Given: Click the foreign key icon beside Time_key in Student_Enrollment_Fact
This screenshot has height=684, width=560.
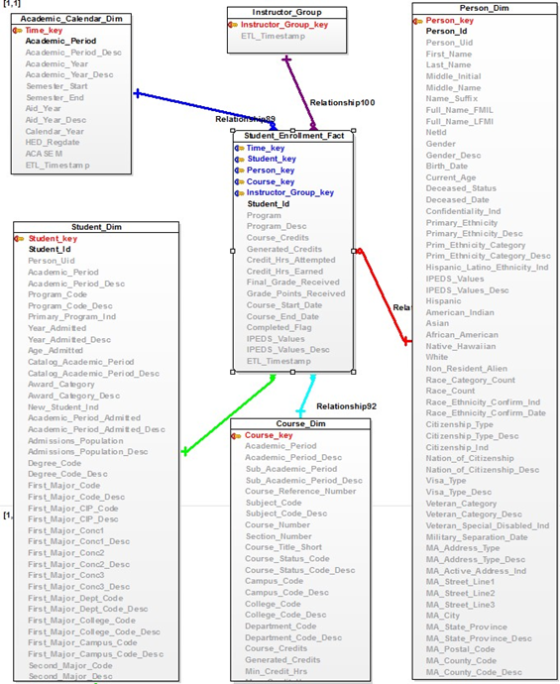Looking at the screenshot, I should pyautogui.click(x=239, y=148).
